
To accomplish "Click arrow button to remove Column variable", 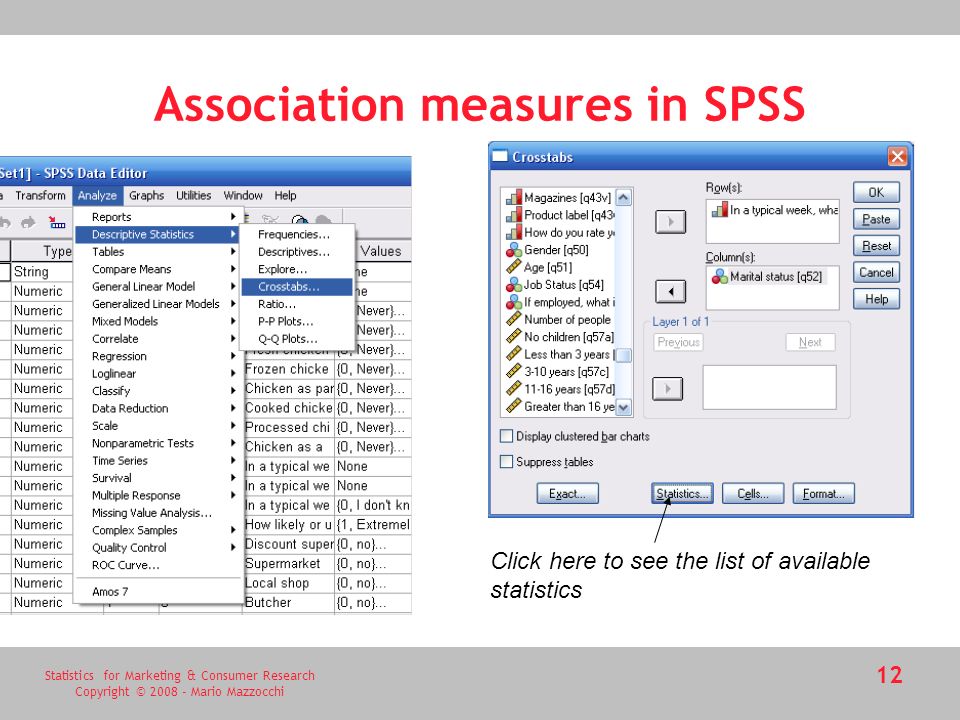I will [670, 291].
